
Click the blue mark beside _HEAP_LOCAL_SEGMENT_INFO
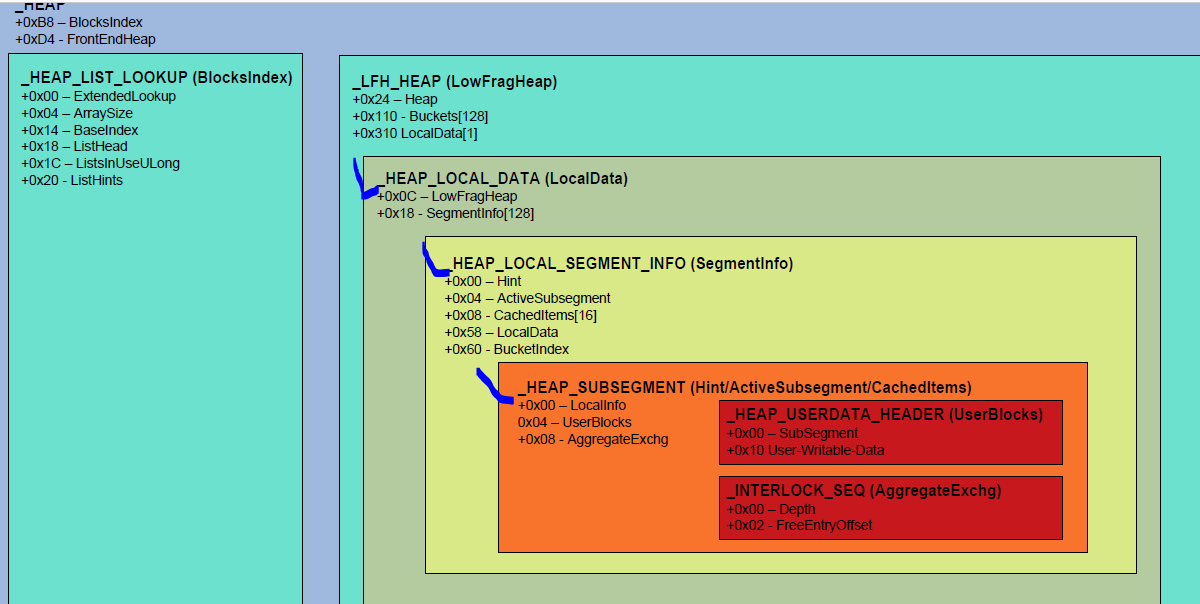(432, 263)
